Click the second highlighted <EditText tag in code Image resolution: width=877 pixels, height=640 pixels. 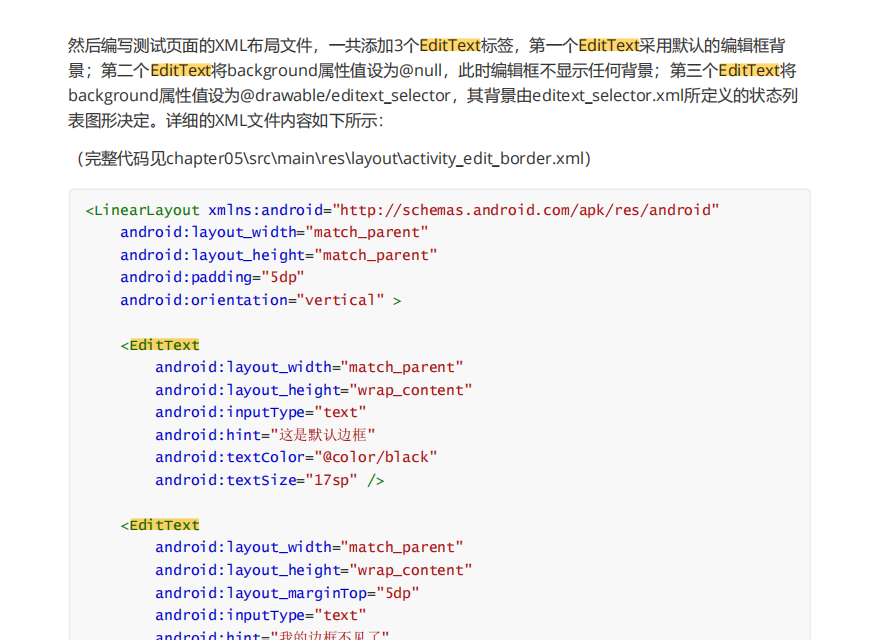pos(160,525)
